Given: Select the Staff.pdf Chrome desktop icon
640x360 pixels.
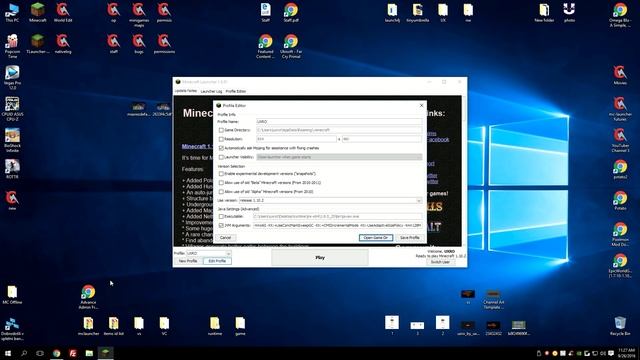Looking at the screenshot, I should [291, 13].
